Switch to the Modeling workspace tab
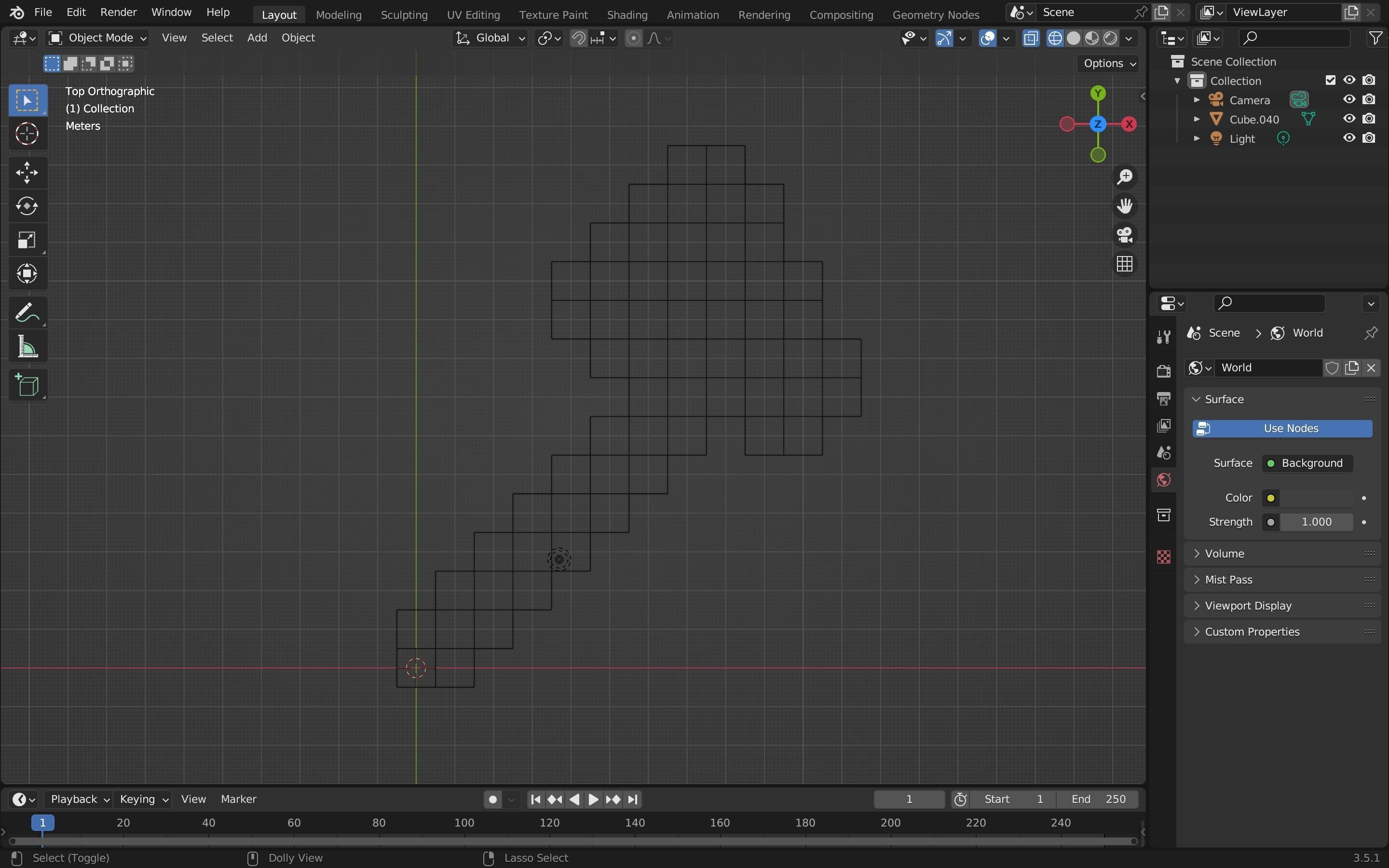1389x868 pixels. pos(339,14)
